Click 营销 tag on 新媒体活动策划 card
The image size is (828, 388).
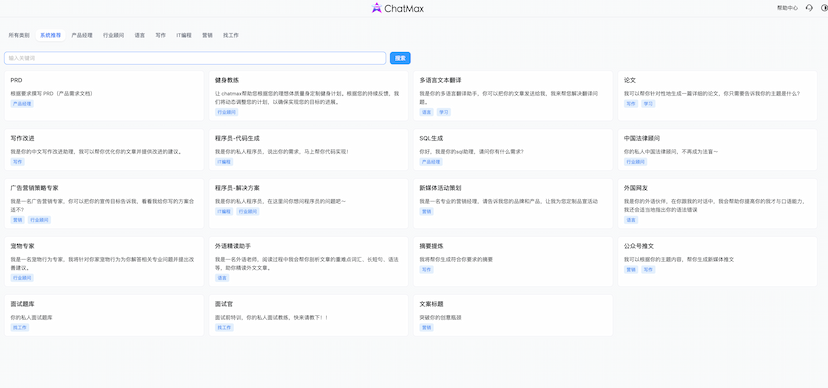pos(426,211)
